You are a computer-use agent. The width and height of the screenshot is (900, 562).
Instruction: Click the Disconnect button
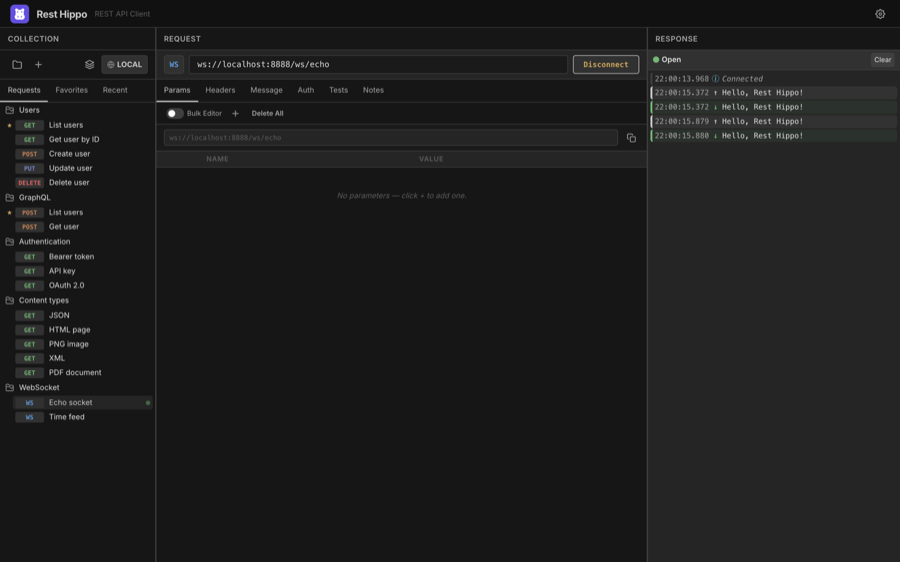(606, 64)
